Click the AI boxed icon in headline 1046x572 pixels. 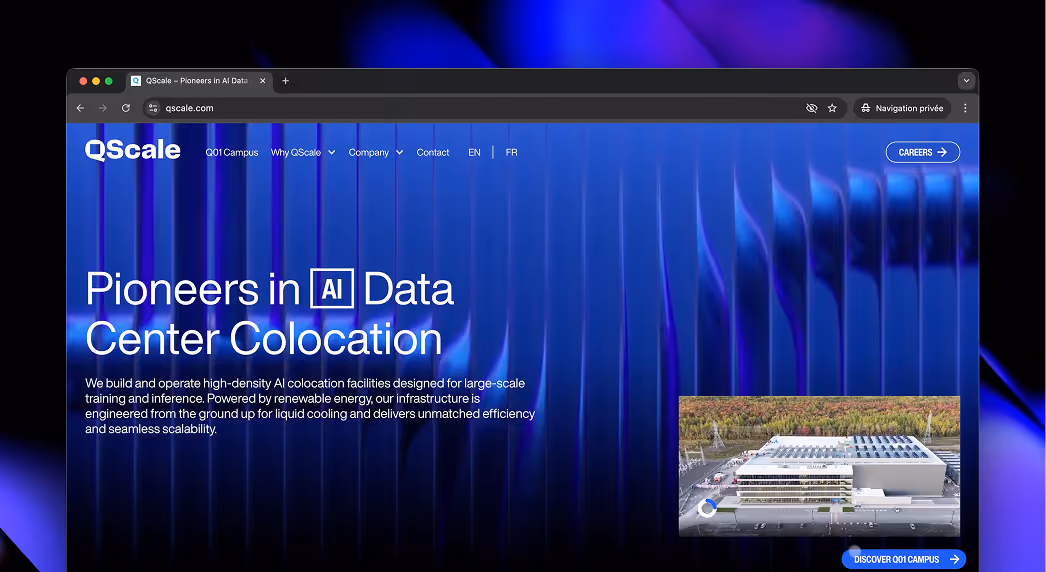click(x=332, y=288)
